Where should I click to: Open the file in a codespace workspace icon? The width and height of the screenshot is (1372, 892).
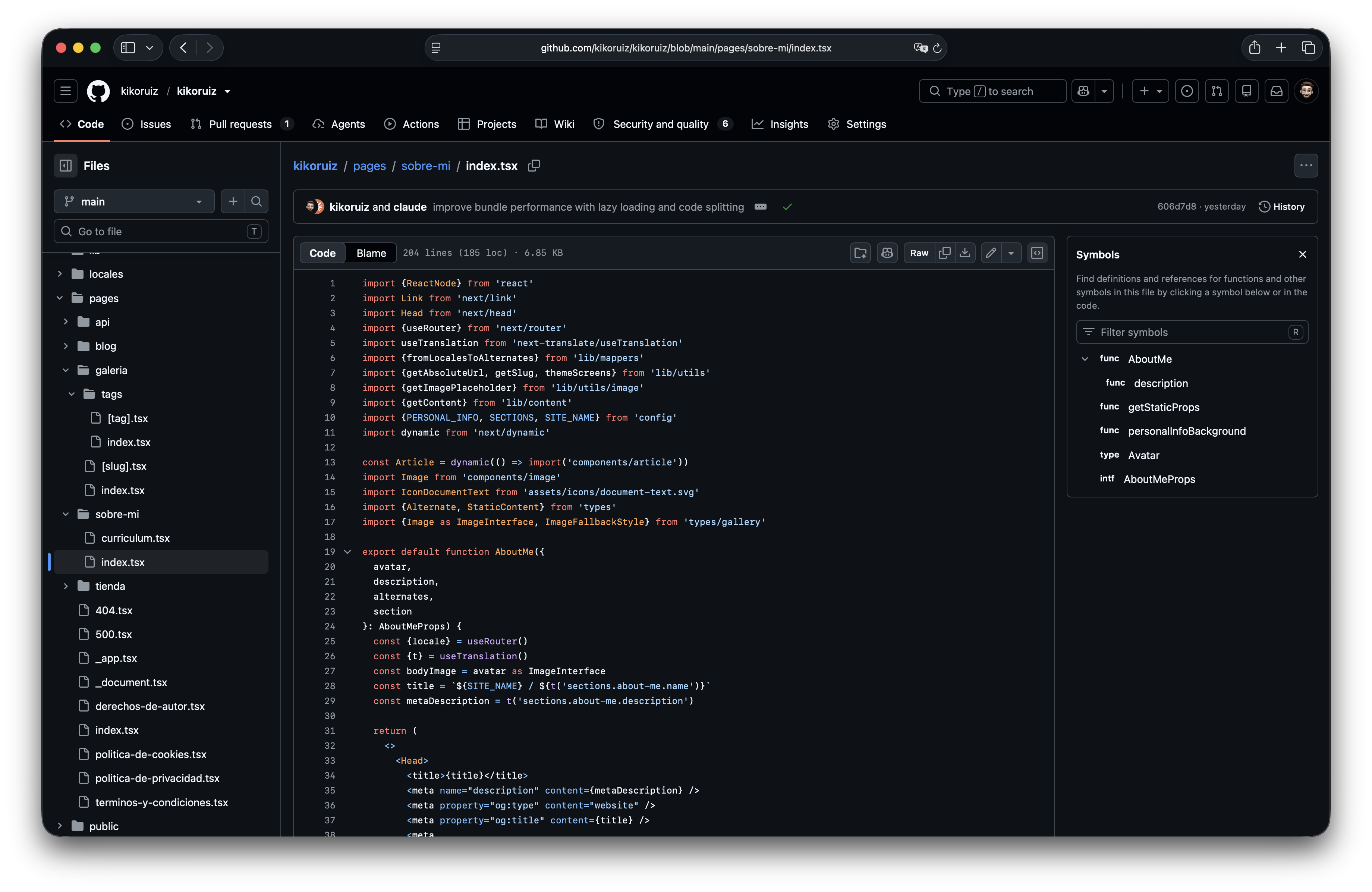(x=861, y=252)
